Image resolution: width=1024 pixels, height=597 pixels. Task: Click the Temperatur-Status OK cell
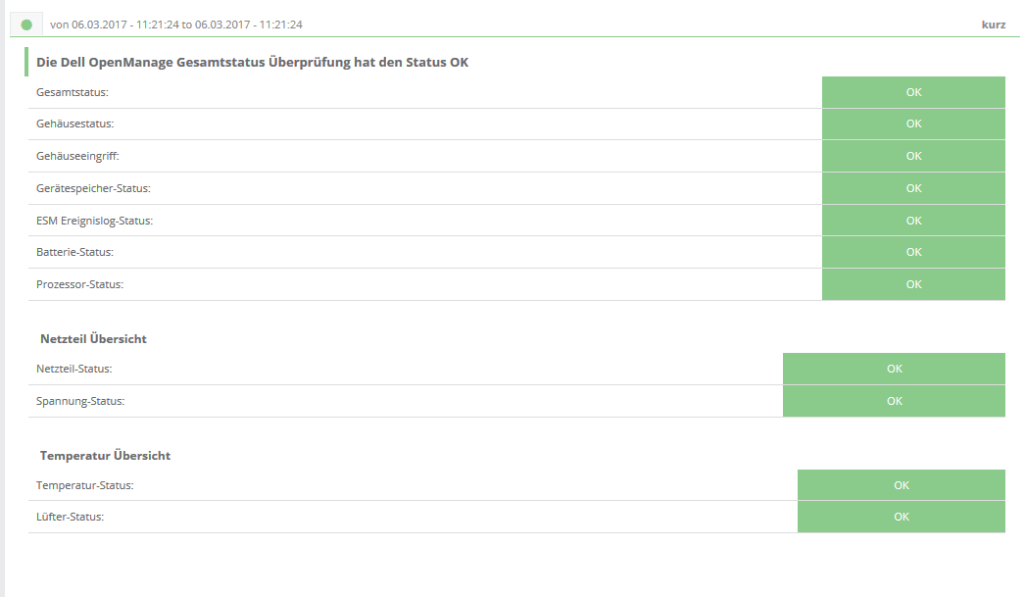901,485
